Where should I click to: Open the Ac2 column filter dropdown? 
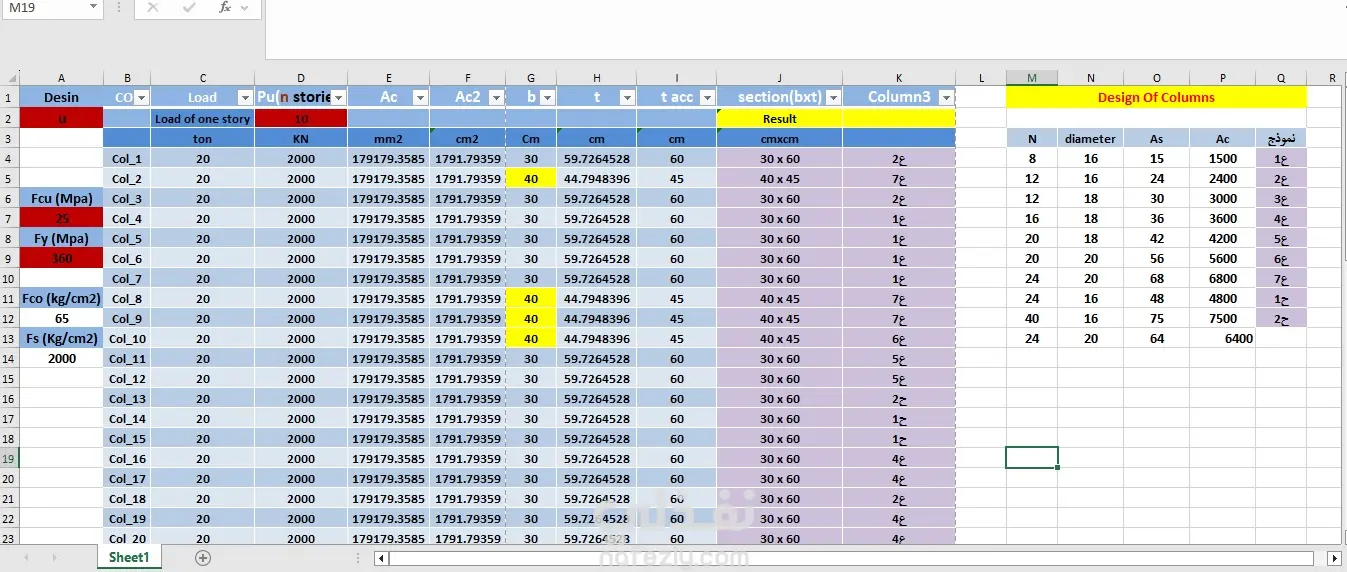click(x=496, y=97)
